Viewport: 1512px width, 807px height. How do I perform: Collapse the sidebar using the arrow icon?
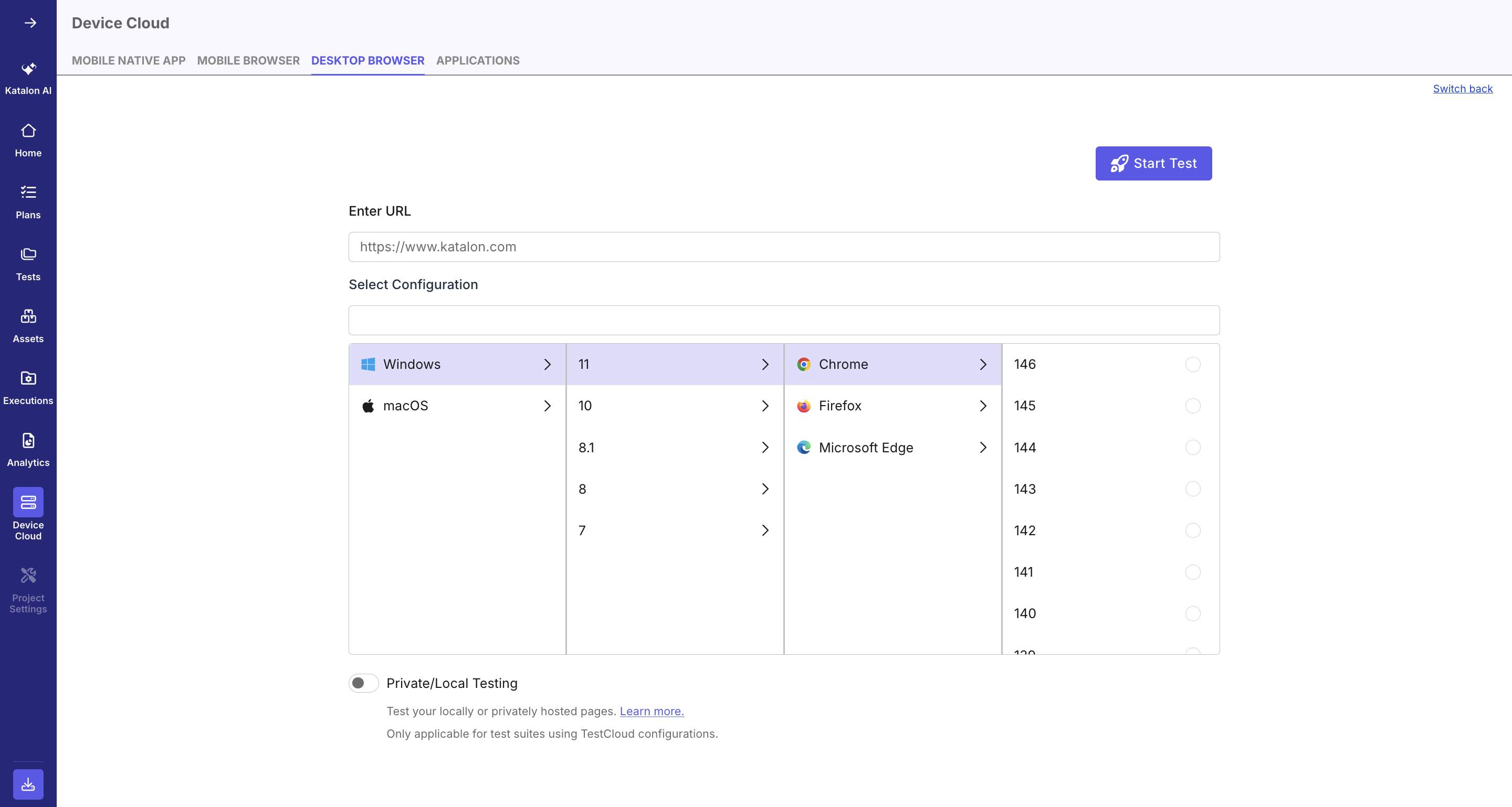29,23
